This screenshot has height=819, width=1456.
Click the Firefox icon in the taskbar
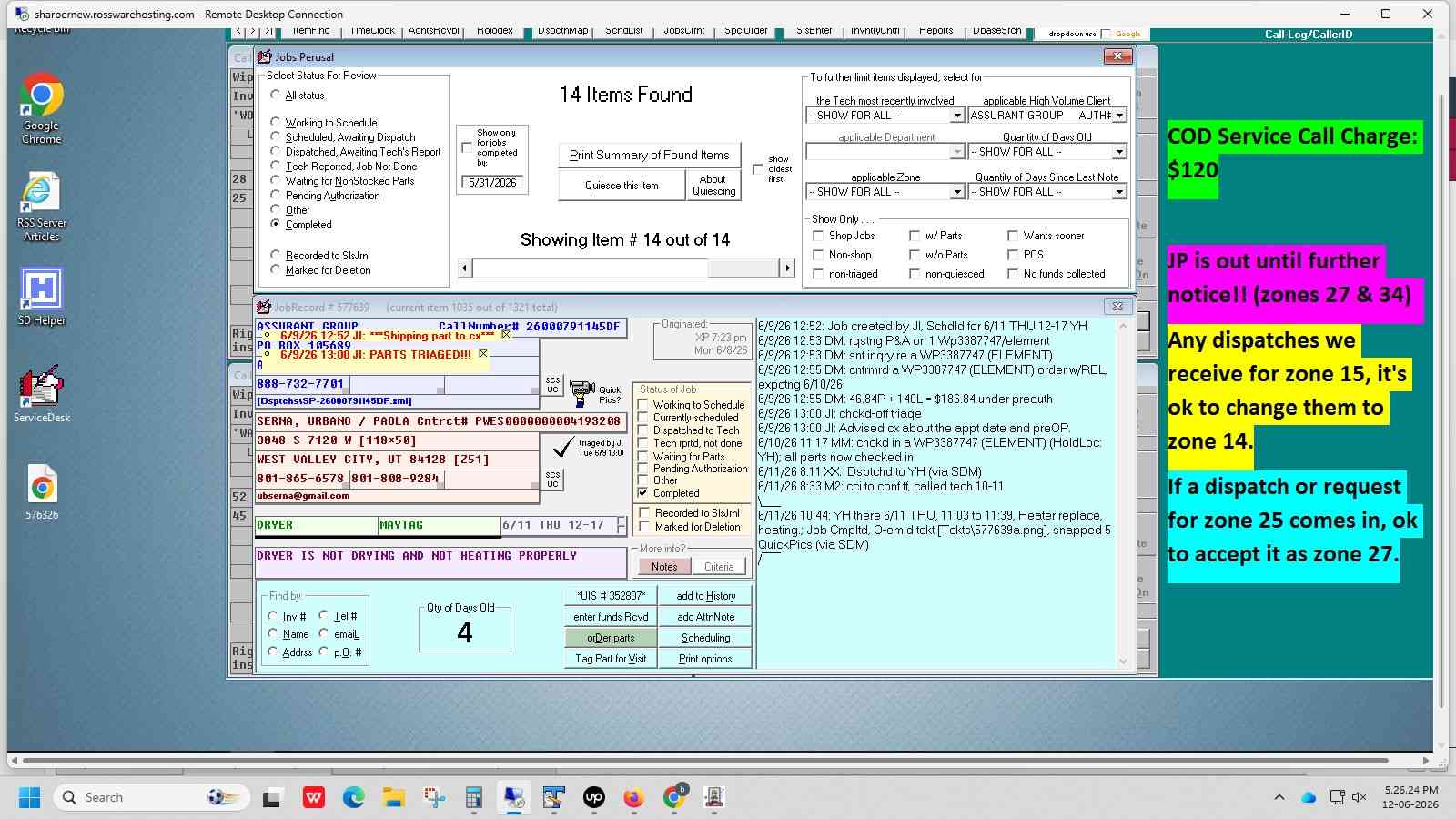coord(633,798)
